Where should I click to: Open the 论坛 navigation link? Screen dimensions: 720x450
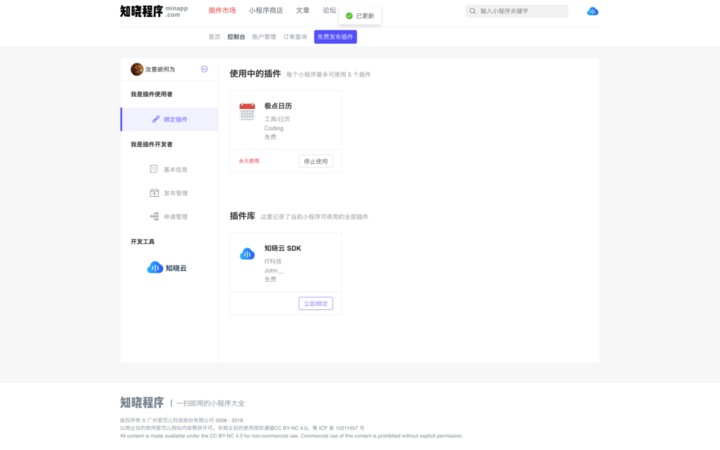click(x=329, y=11)
